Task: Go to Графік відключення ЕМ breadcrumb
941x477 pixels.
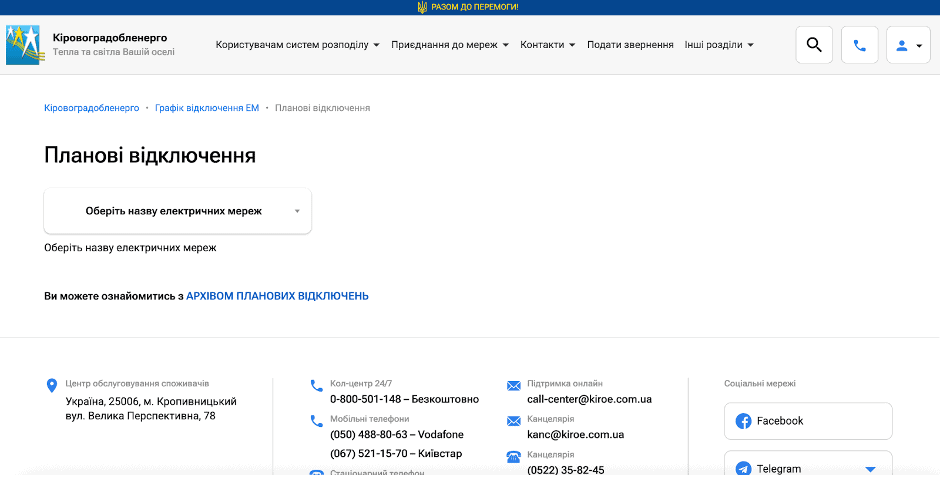Action: [x=207, y=108]
